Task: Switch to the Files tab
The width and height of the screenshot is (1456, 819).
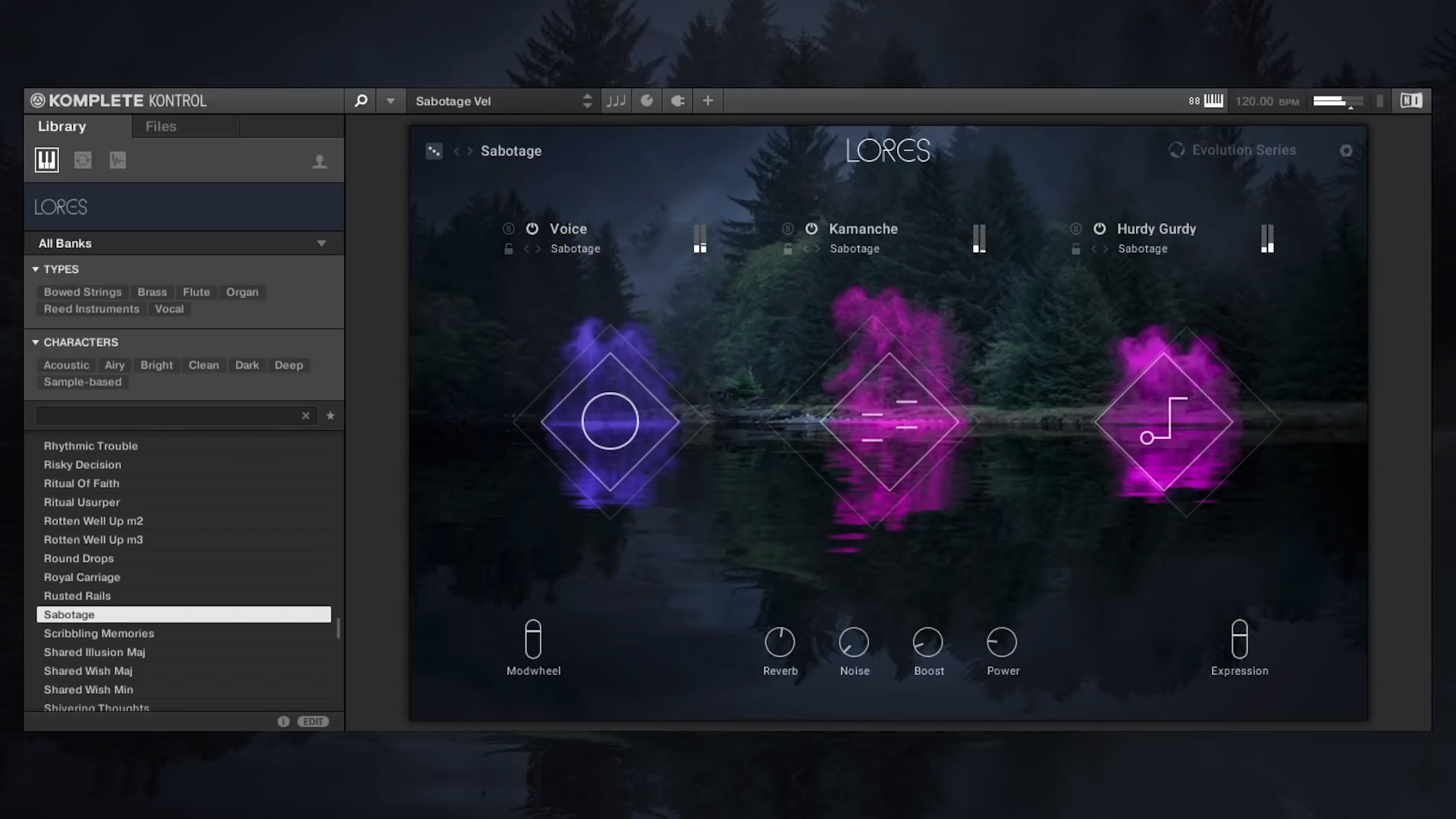Action: [160, 126]
